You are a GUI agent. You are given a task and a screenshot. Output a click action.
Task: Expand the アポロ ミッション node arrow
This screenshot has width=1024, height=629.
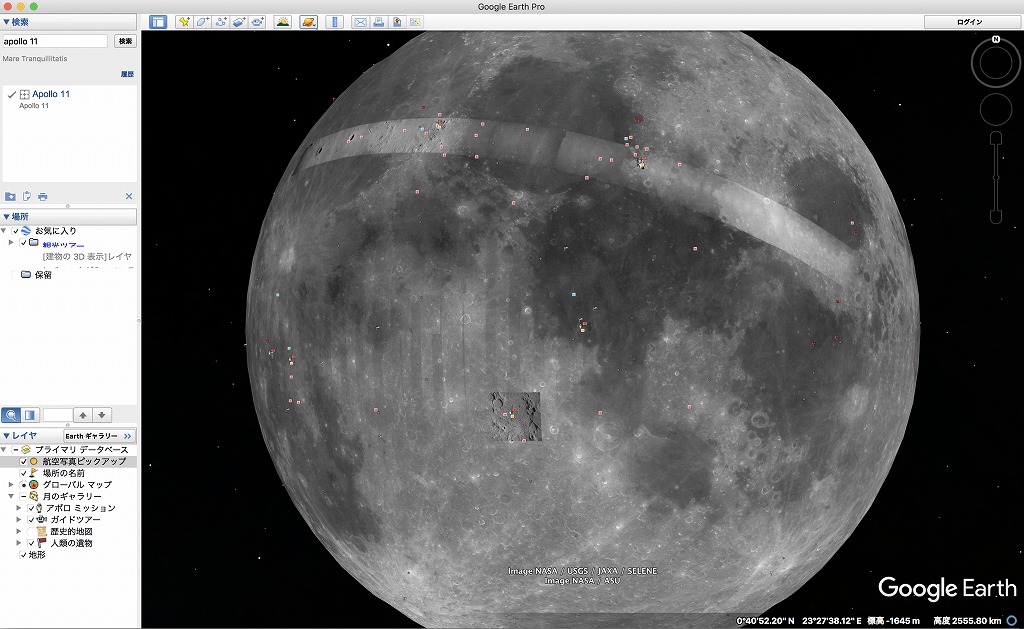(18, 508)
